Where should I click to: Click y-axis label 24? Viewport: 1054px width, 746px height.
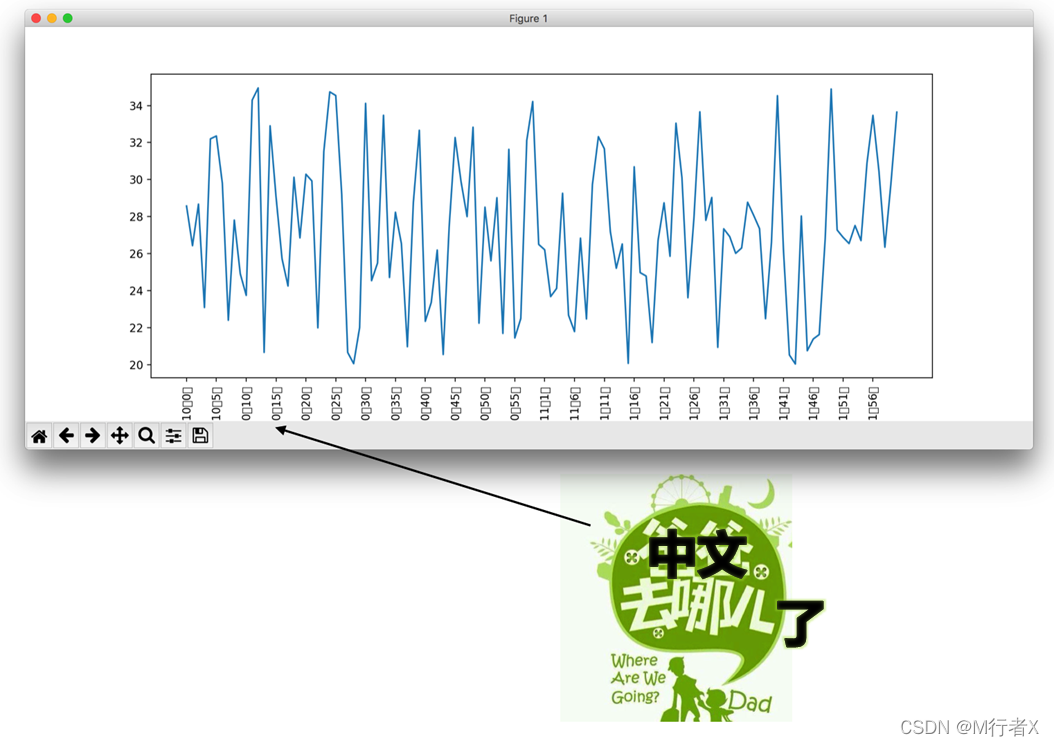click(x=136, y=290)
